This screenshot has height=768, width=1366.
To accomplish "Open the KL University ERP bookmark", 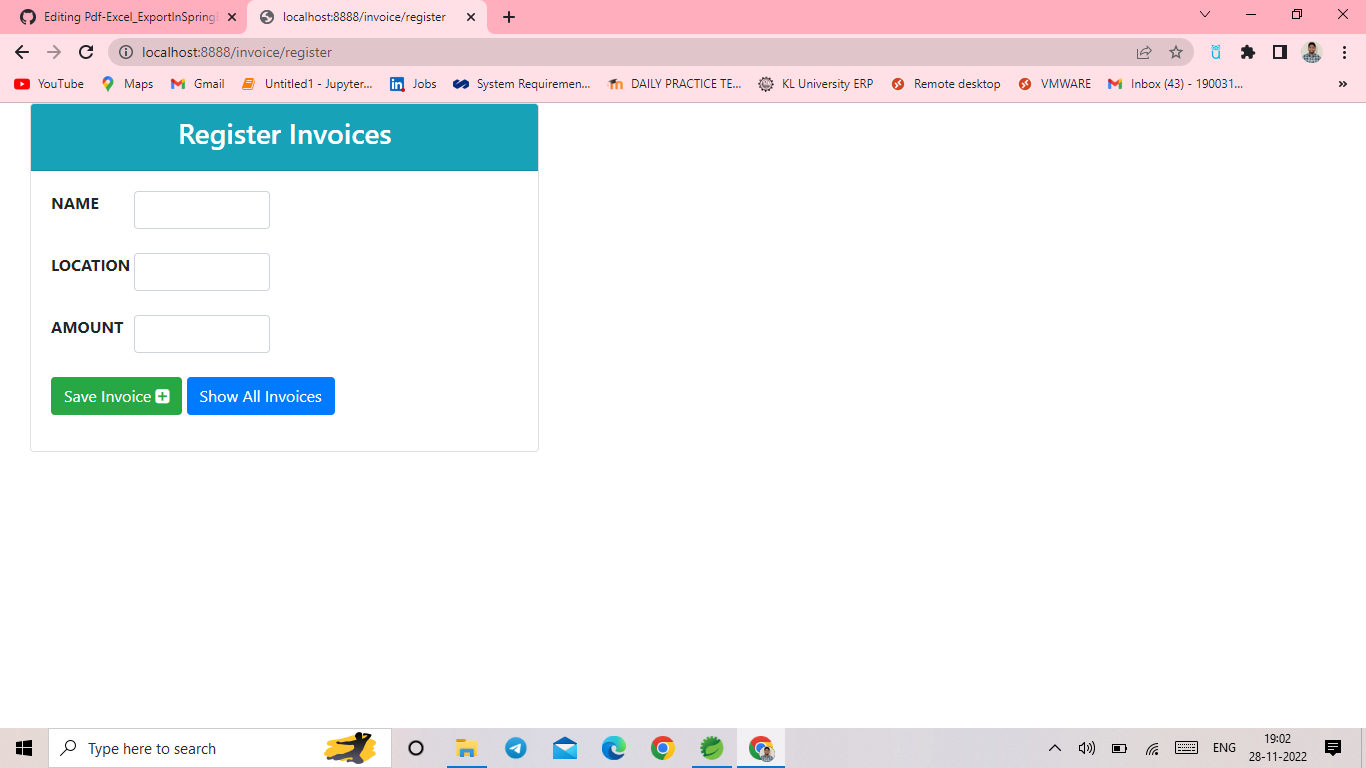I will (x=815, y=84).
